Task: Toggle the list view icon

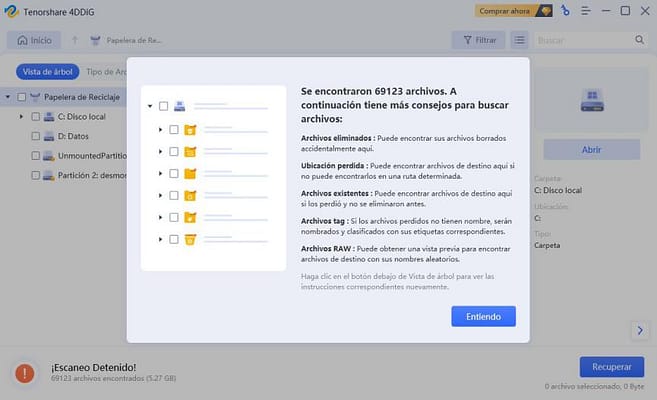Action: pyautogui.click(x=519, y=40)
